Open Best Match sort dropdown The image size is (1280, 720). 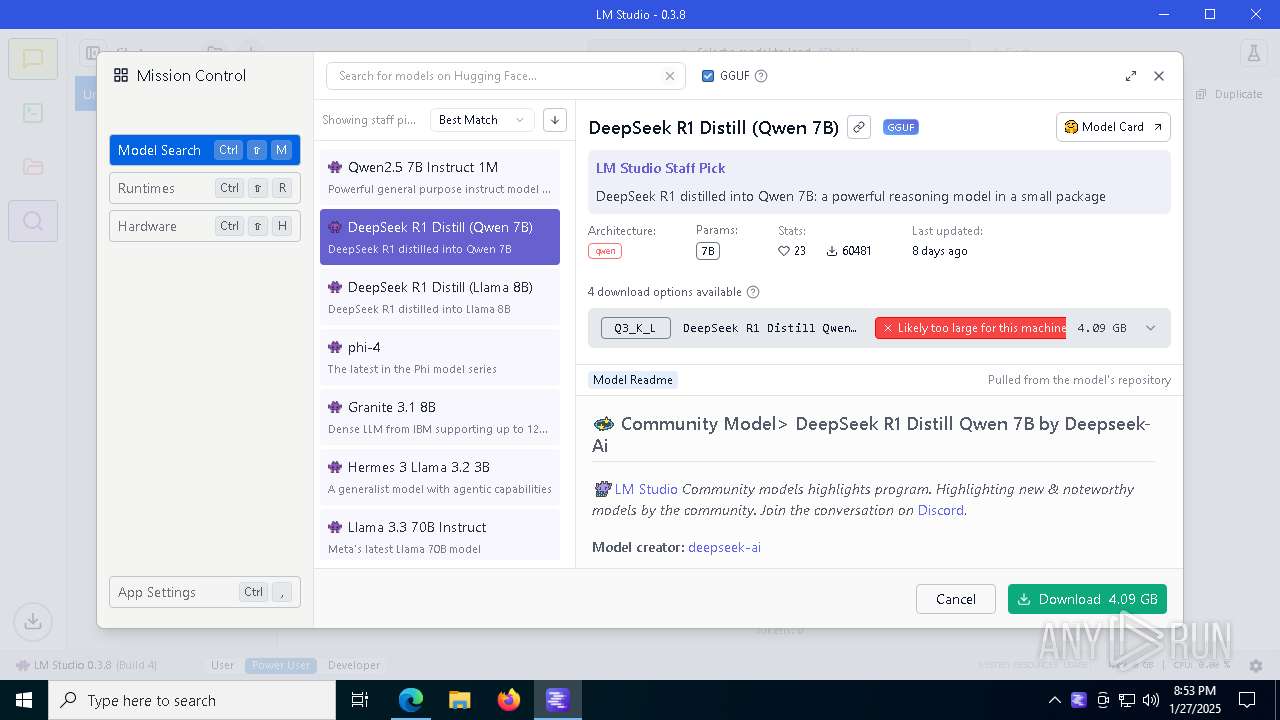pos(481,120)
